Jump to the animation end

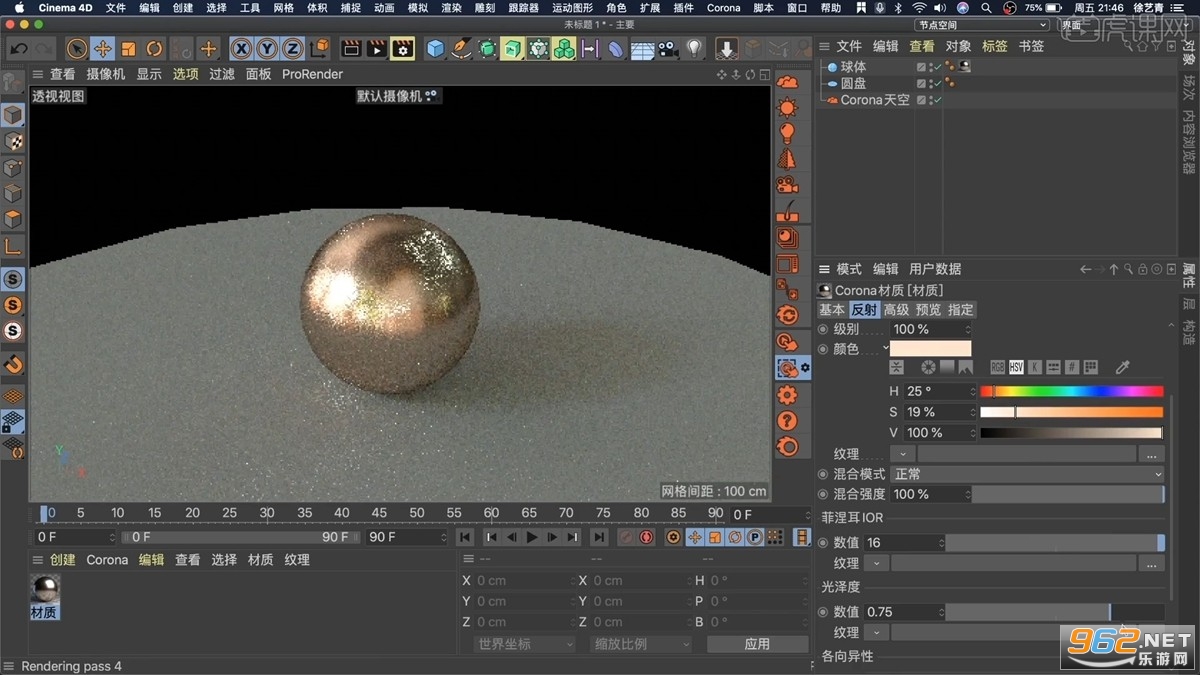[x=599, y=537]
